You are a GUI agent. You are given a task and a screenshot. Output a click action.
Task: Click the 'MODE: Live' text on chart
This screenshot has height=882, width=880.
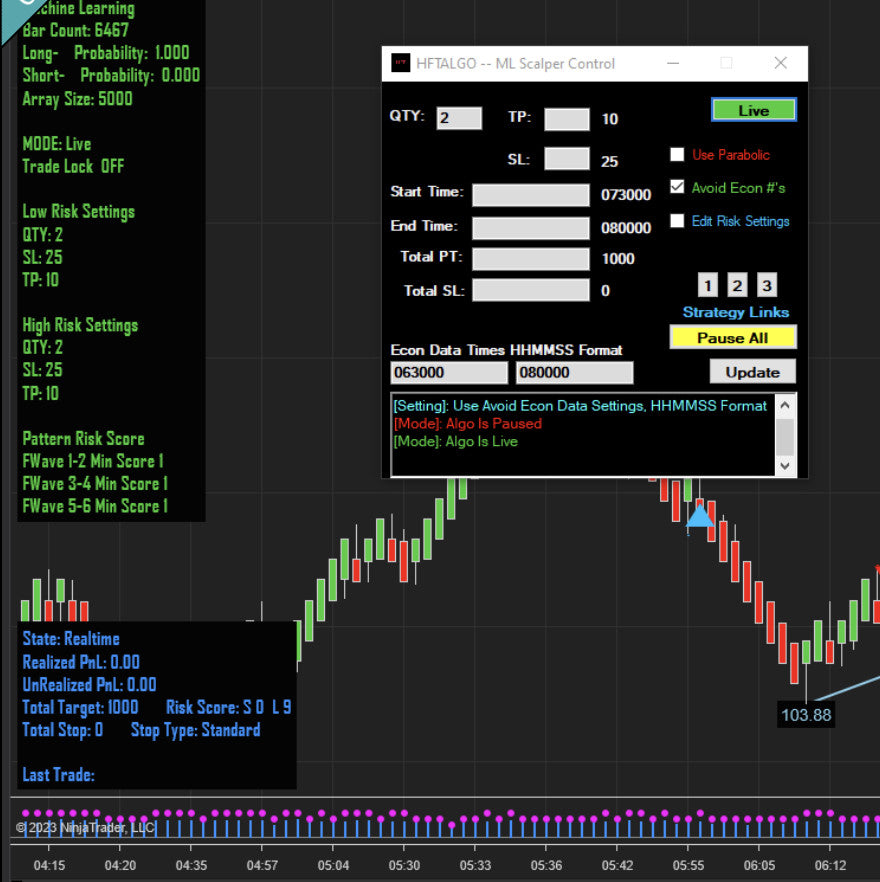(x=57, y=144)
